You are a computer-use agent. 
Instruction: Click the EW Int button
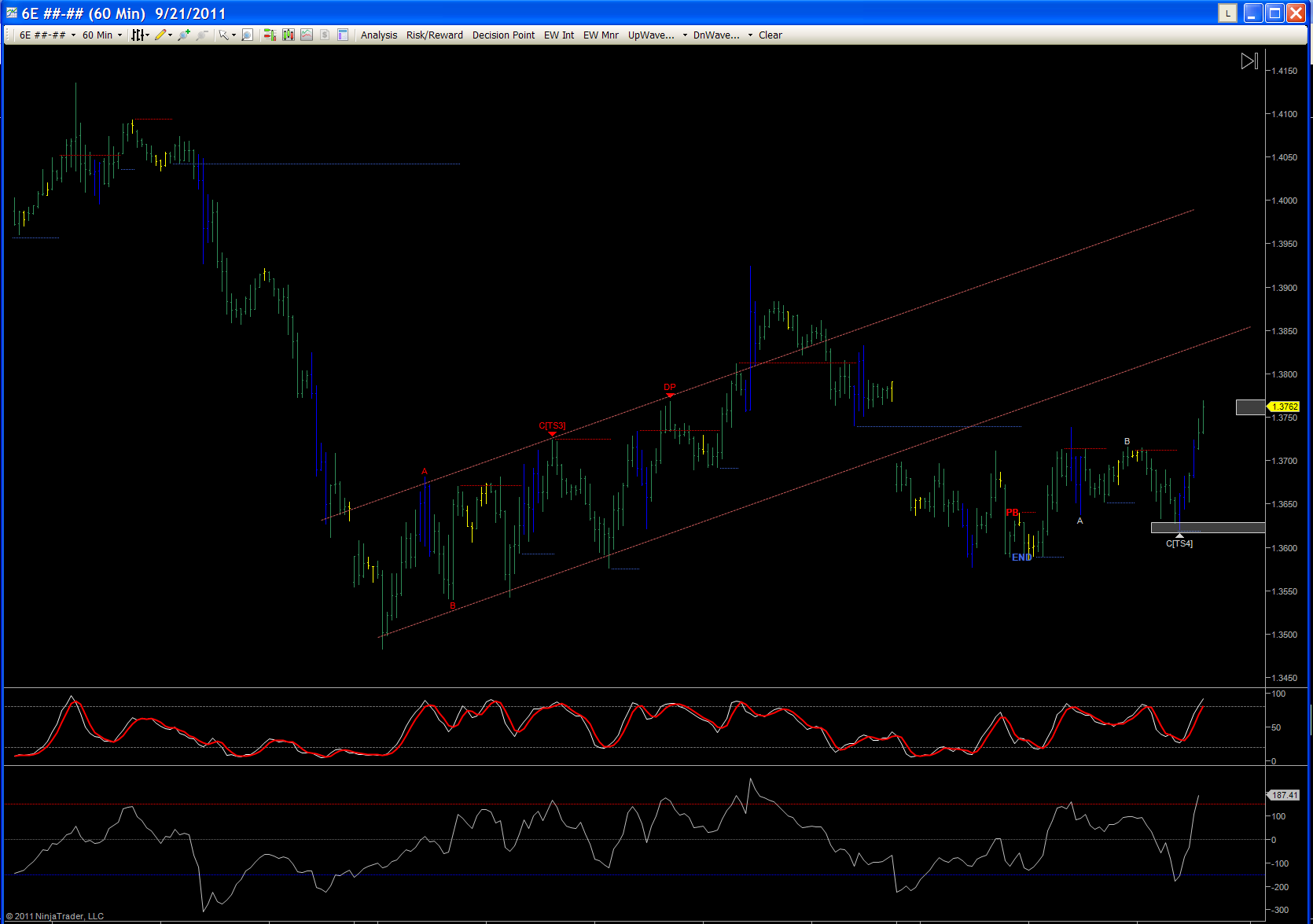pos(559,35)
